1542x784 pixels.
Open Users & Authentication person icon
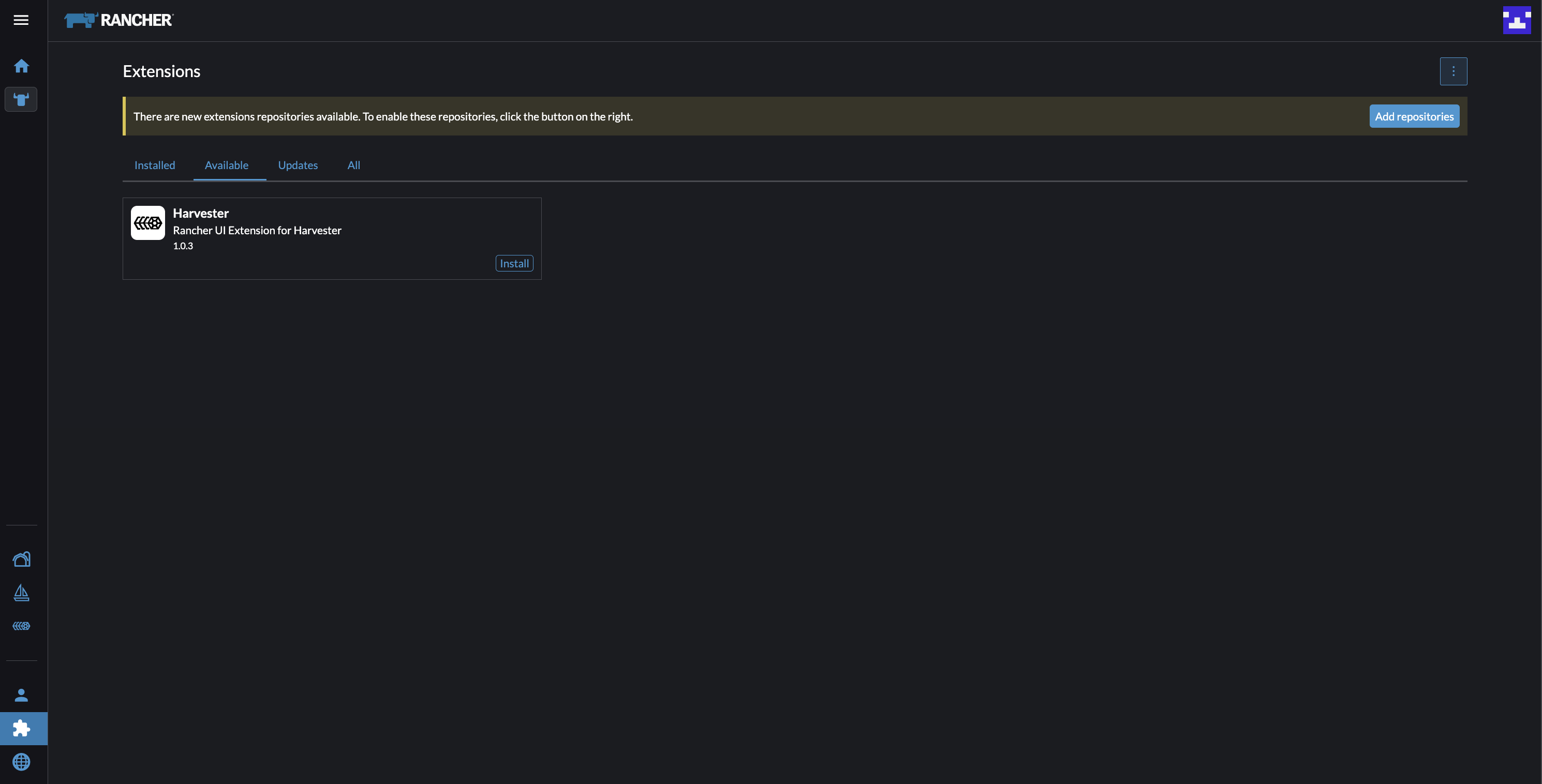click(x=22, y=695)
